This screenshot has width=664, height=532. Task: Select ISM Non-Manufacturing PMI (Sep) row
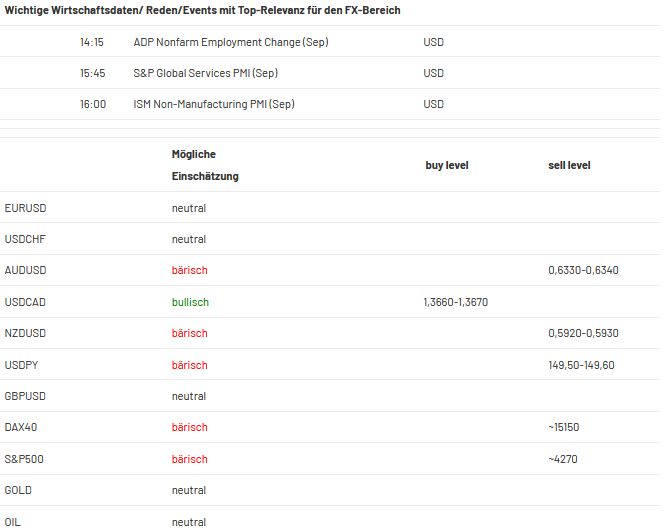[330, 104]
